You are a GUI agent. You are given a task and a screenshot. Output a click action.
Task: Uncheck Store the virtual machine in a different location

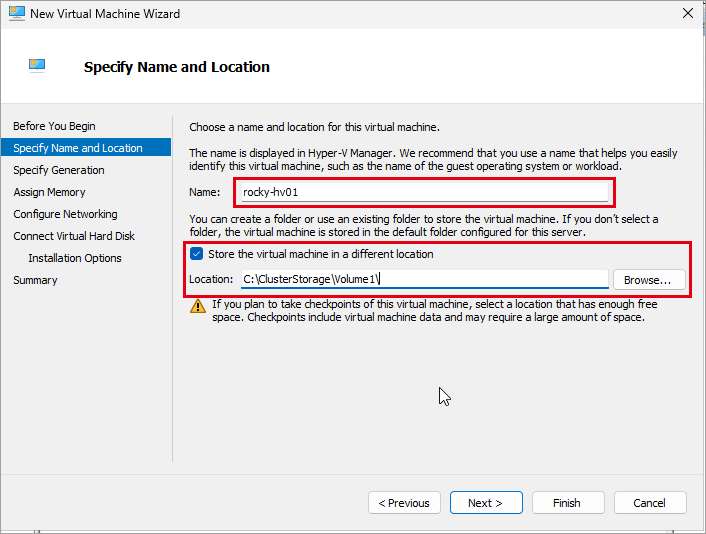click(x=196, y=254)
